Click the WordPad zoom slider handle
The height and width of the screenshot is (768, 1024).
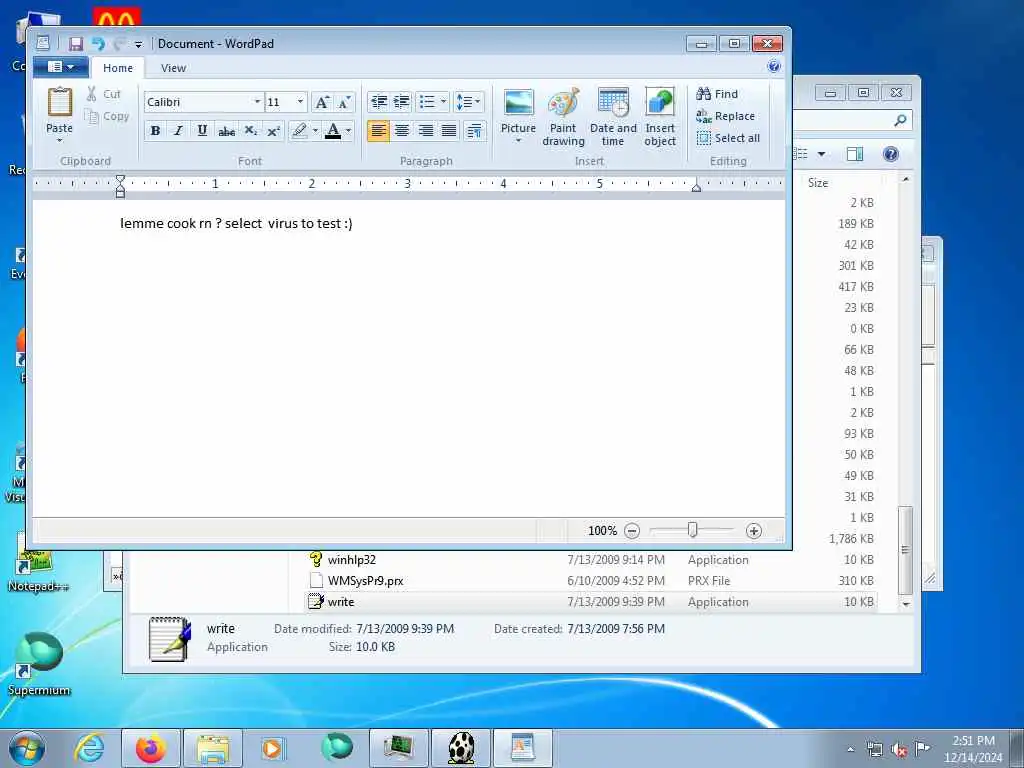coord(692,530)
